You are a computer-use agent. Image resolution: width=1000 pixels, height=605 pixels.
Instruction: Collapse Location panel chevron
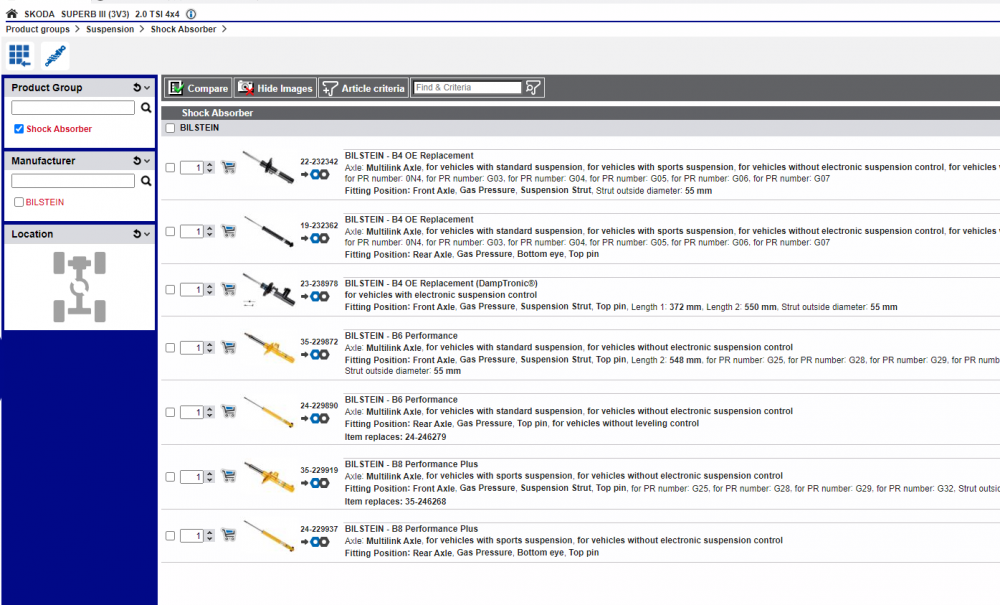(x=147, y=235)
